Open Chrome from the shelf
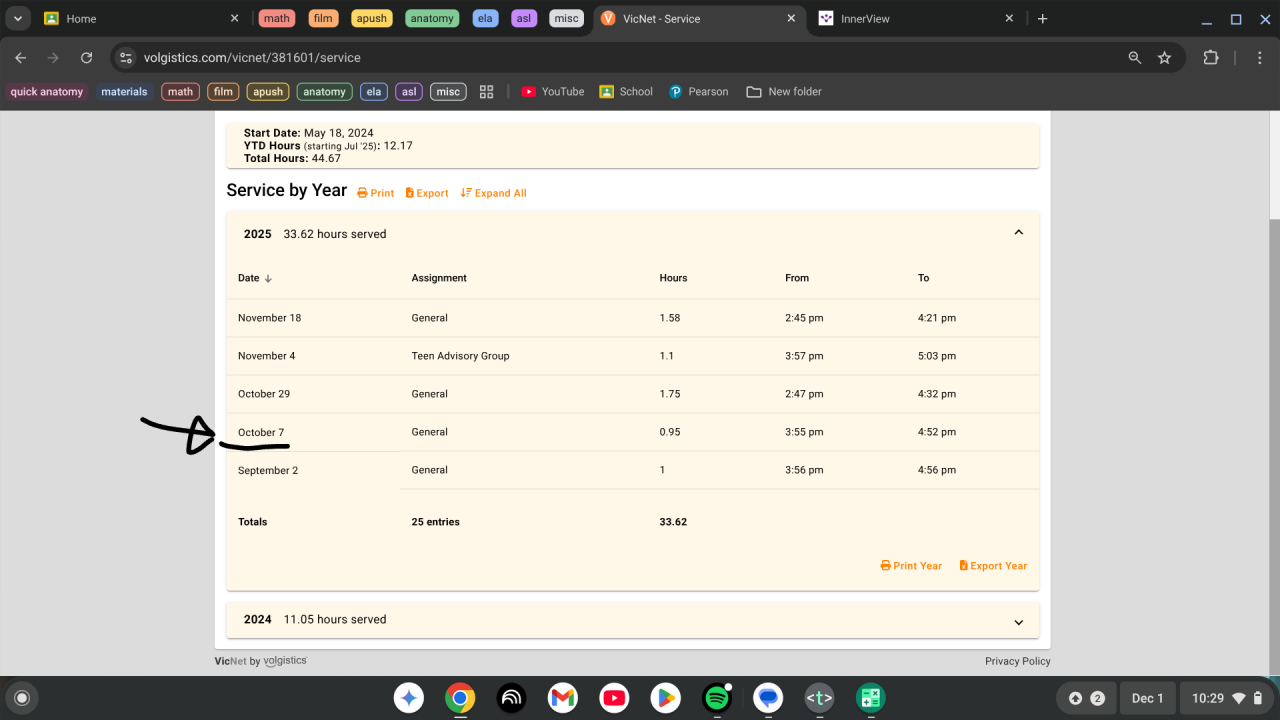The height and width of the screenshot is (720, 1280). 460,698
